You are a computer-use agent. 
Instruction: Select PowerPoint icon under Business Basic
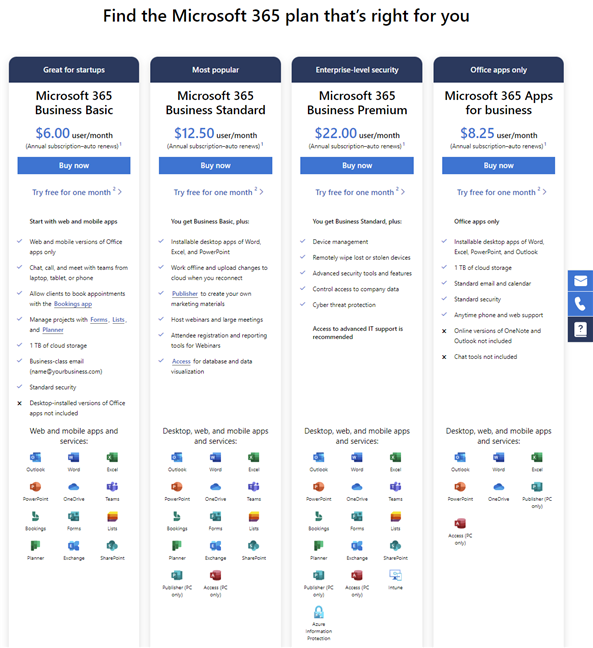(36, 486)
